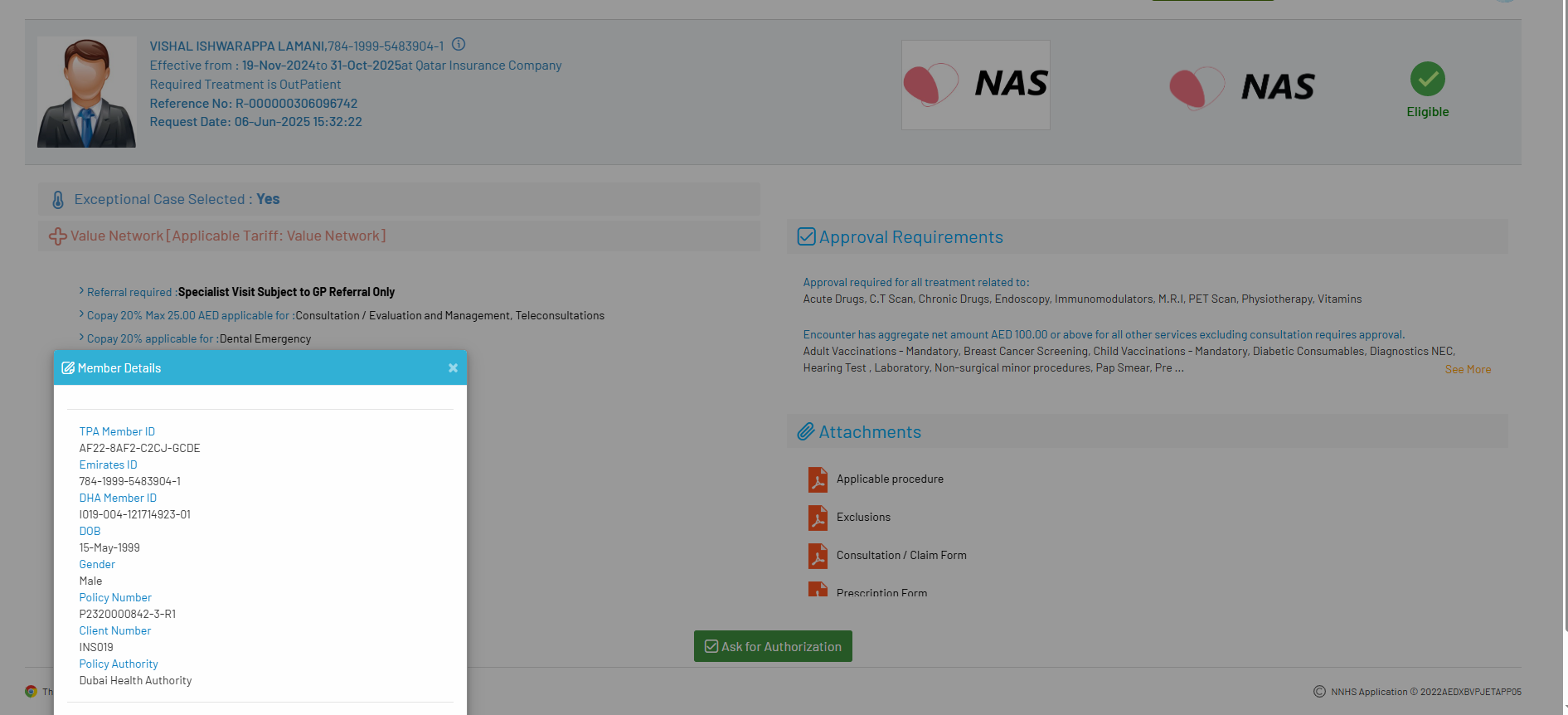Click the policy number P2320000842-3-R1
1568x715 pixels.
pyautogui.click(x=128, y=614)
